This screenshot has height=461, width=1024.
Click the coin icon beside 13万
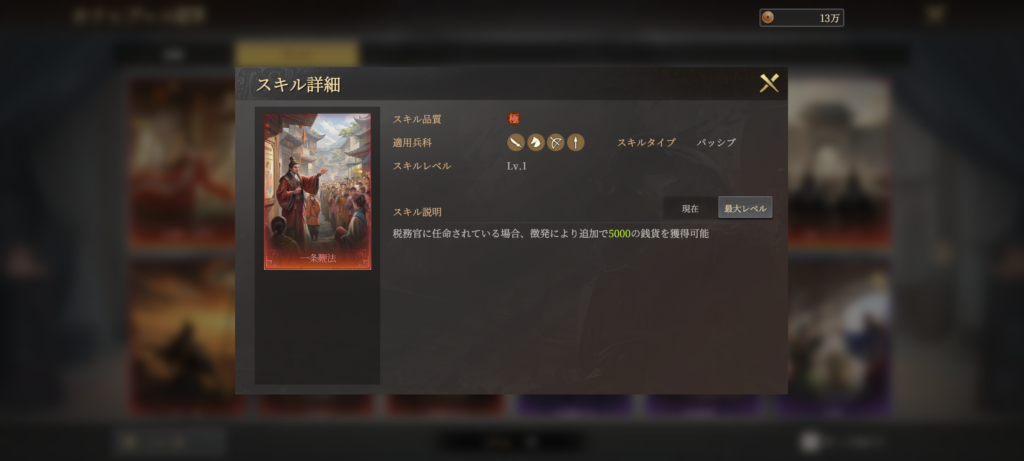pos(768,18)
